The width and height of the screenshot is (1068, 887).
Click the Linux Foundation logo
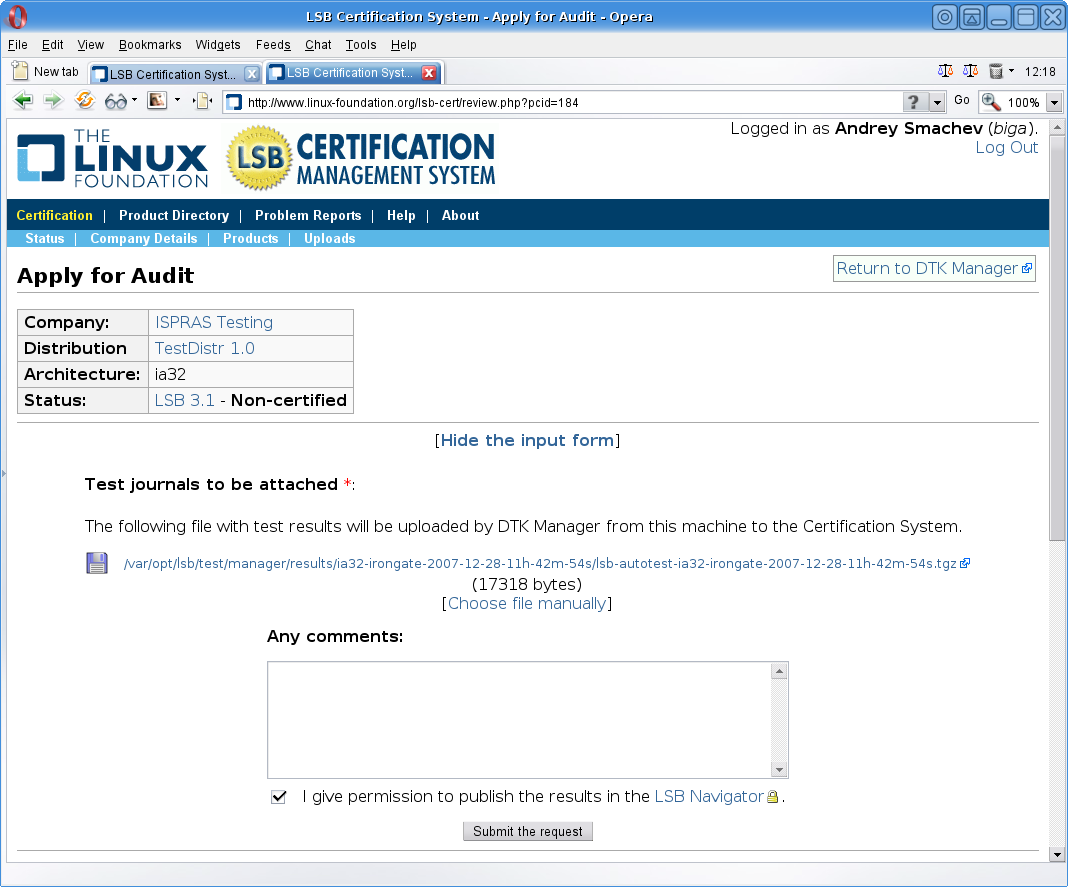[112, 159]
